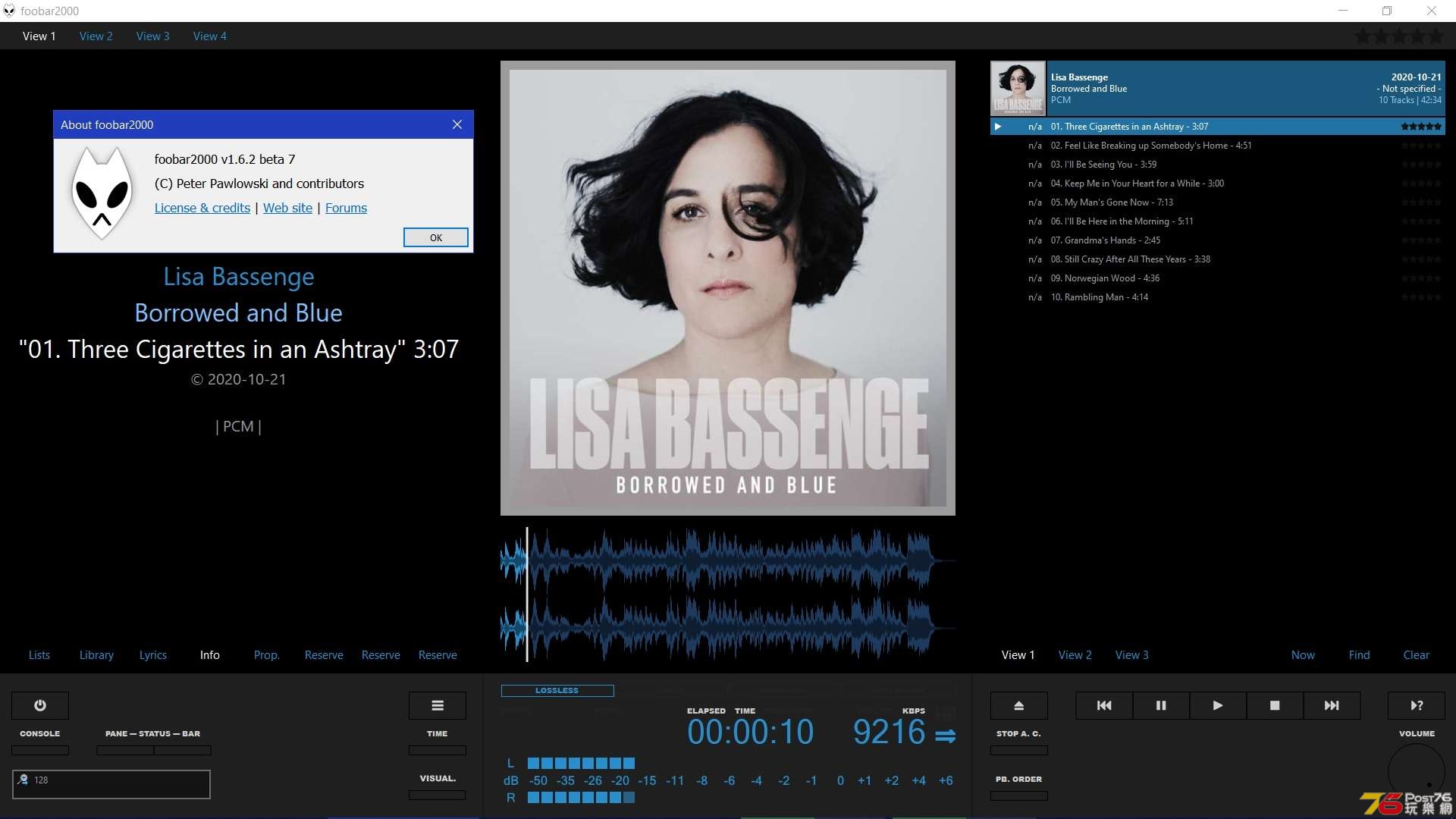Click the playback order arrows icon beside 9216
Image resolution: width=1456 pixels, height=819 pixels.
click(x=945, y=736)
